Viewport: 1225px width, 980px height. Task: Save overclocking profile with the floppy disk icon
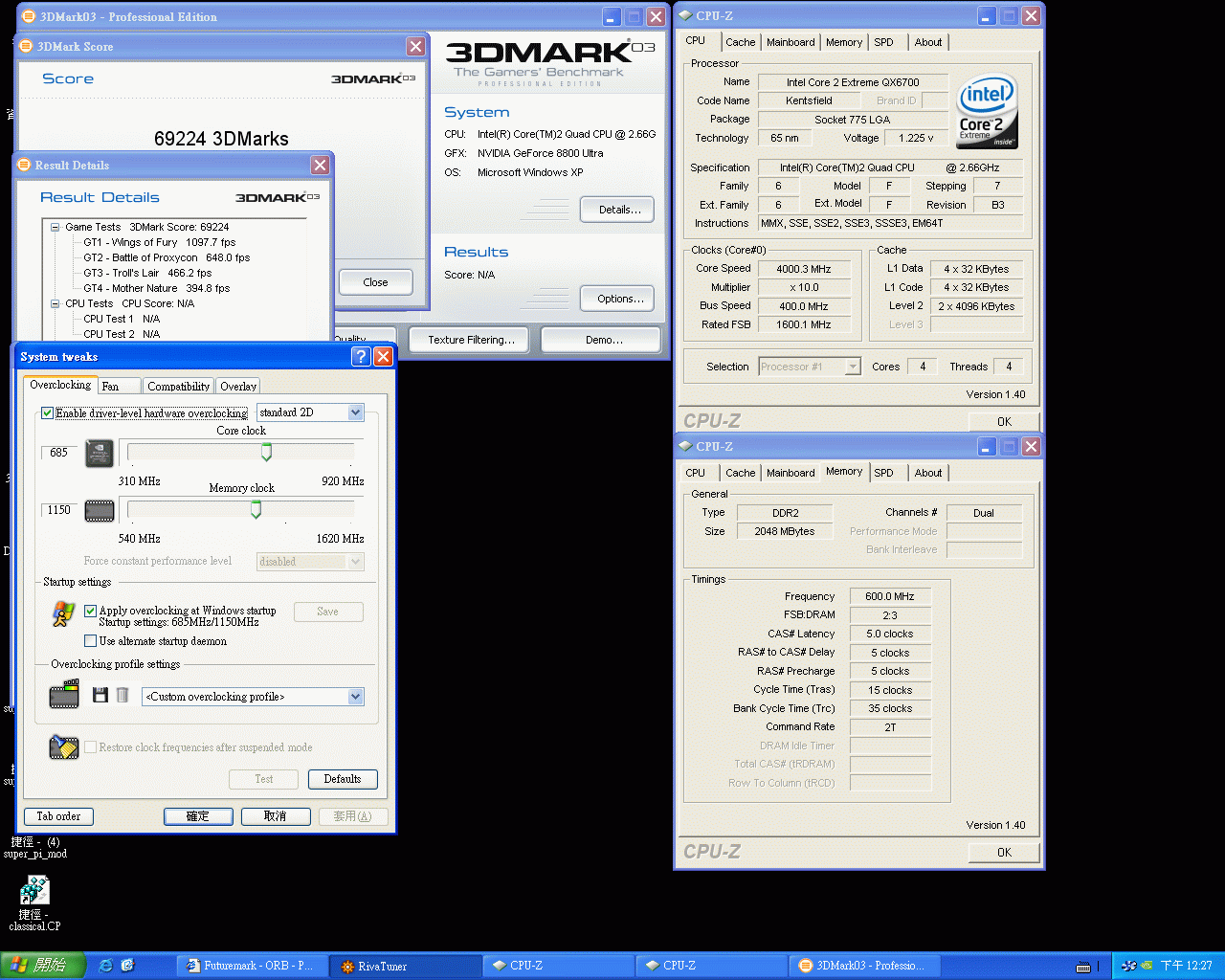coord(100,695)
